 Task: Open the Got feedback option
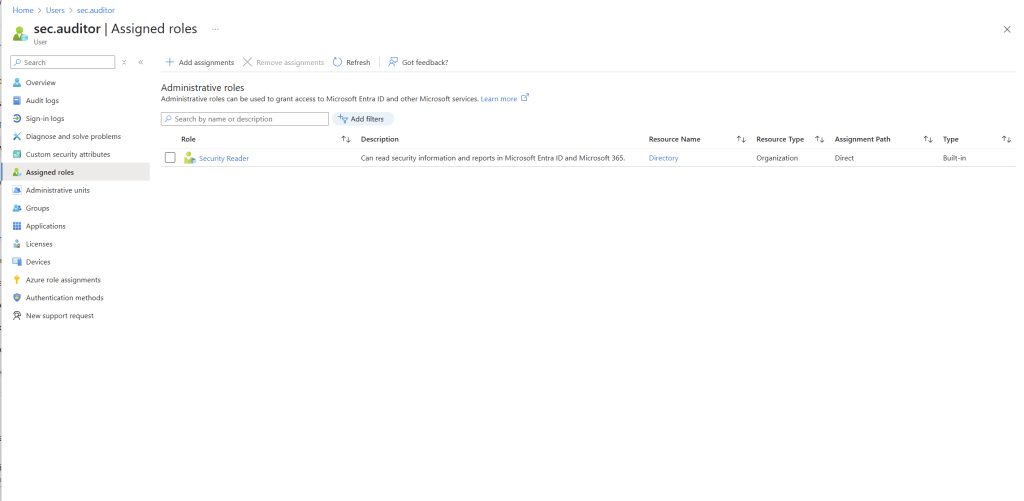click(418, 62)
